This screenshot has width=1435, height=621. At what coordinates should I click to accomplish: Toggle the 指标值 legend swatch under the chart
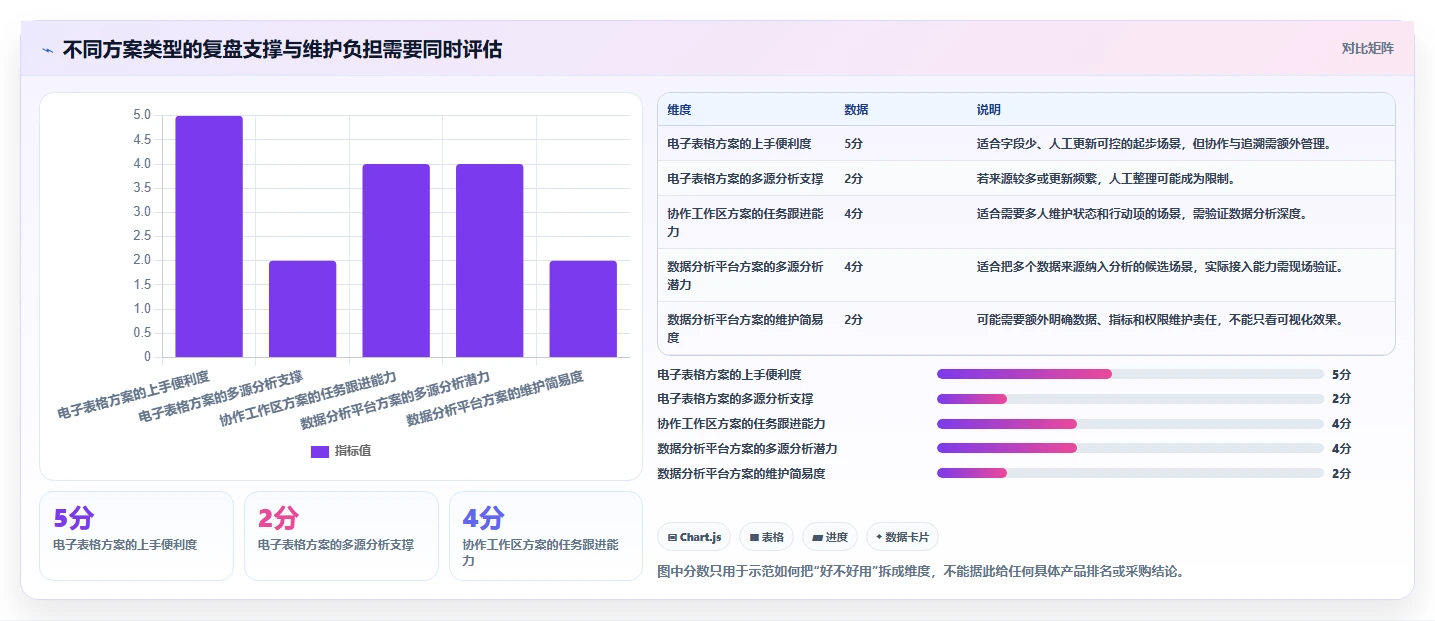click(320, 451)
